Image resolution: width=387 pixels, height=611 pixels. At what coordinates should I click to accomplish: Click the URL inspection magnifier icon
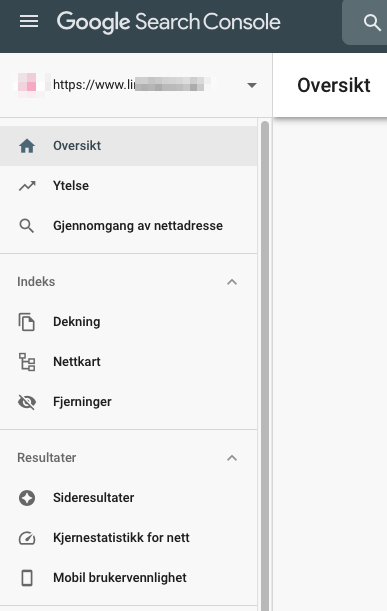27,226
